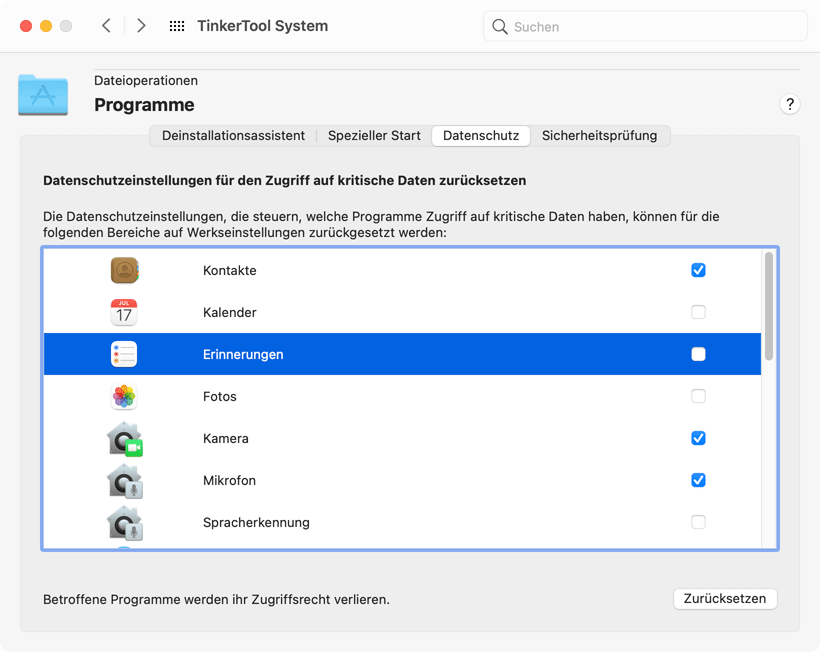The height and width of the screenshot is (652, 820).
Task: Switch to the Spezieller Start tab
Action: pos(374,135)
